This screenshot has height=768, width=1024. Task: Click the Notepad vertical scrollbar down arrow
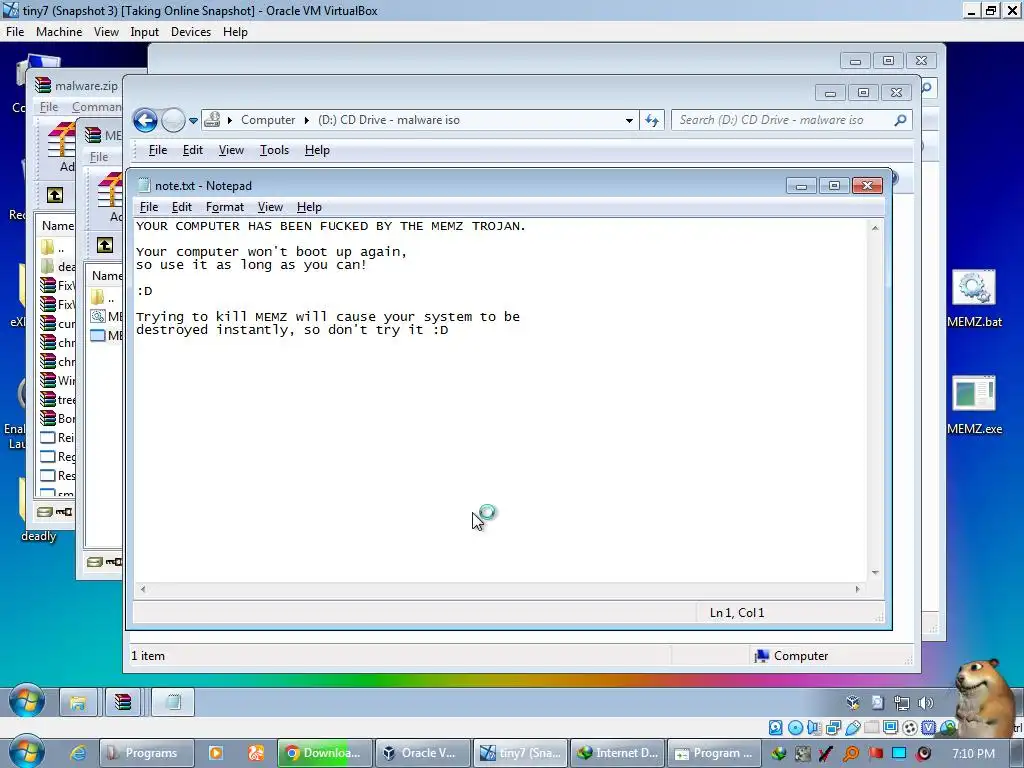pyautogui.click(x=875, y=572)
